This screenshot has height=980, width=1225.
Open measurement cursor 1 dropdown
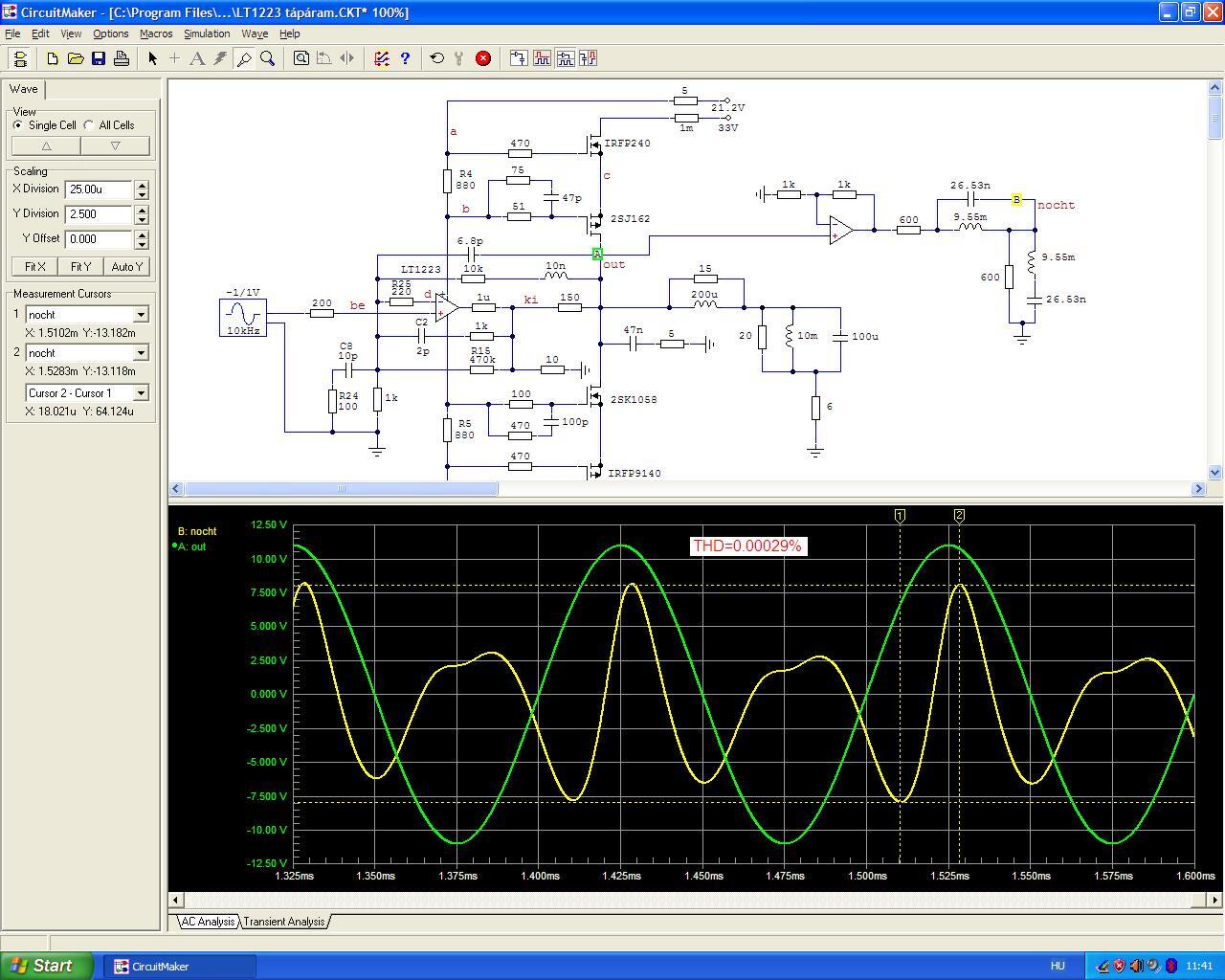click(141, 315)
